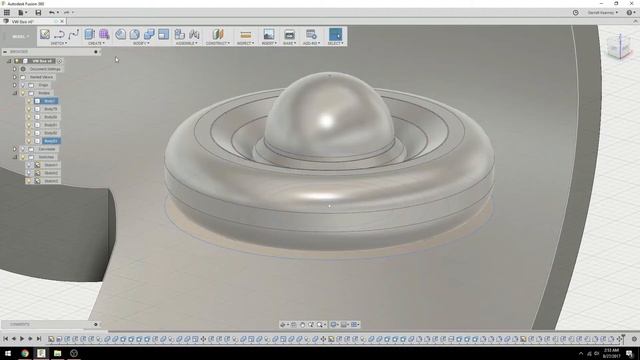Click the Create Sketch tool icon

45,34
